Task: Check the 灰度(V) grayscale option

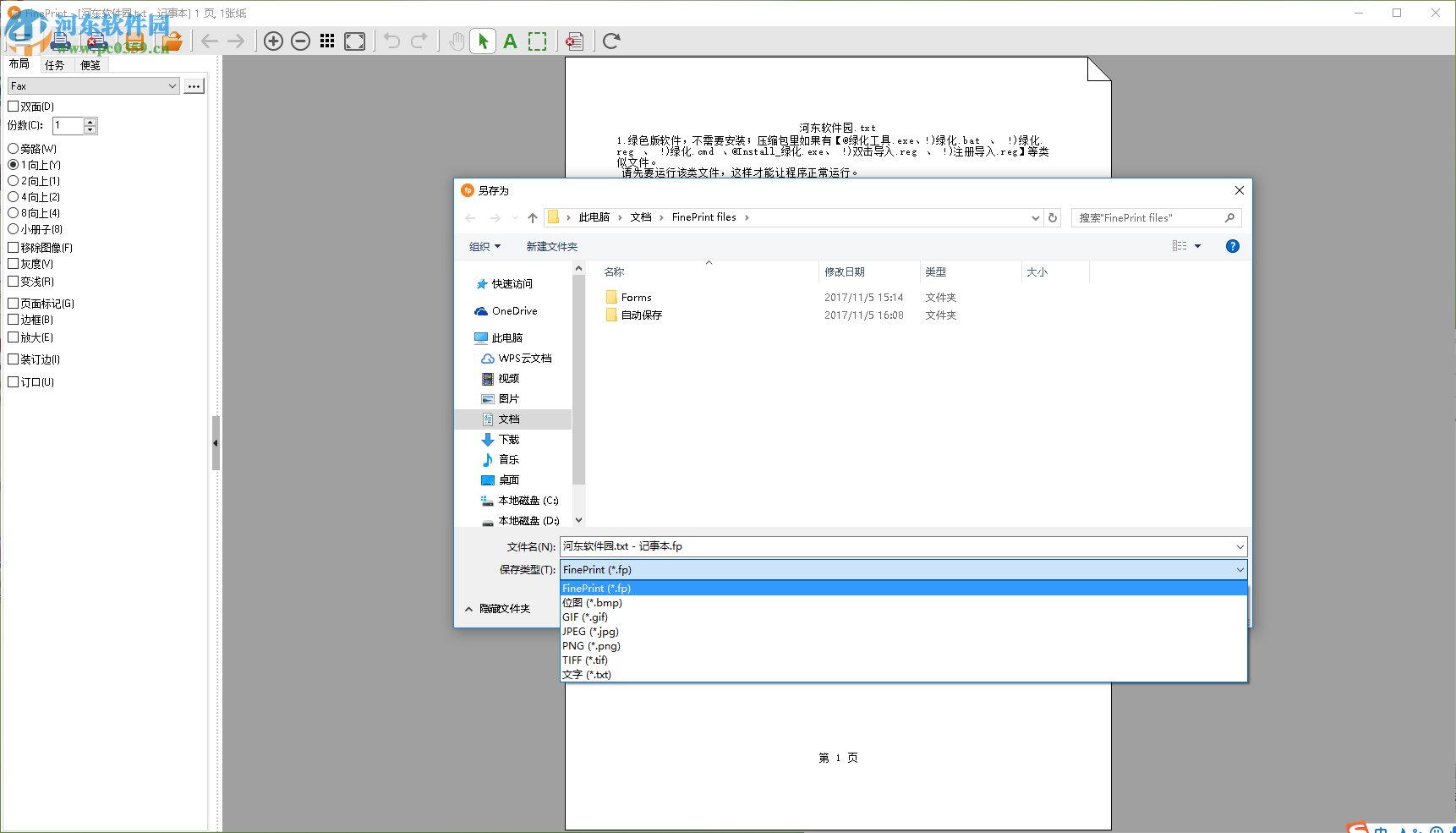Action: [13, 263]
